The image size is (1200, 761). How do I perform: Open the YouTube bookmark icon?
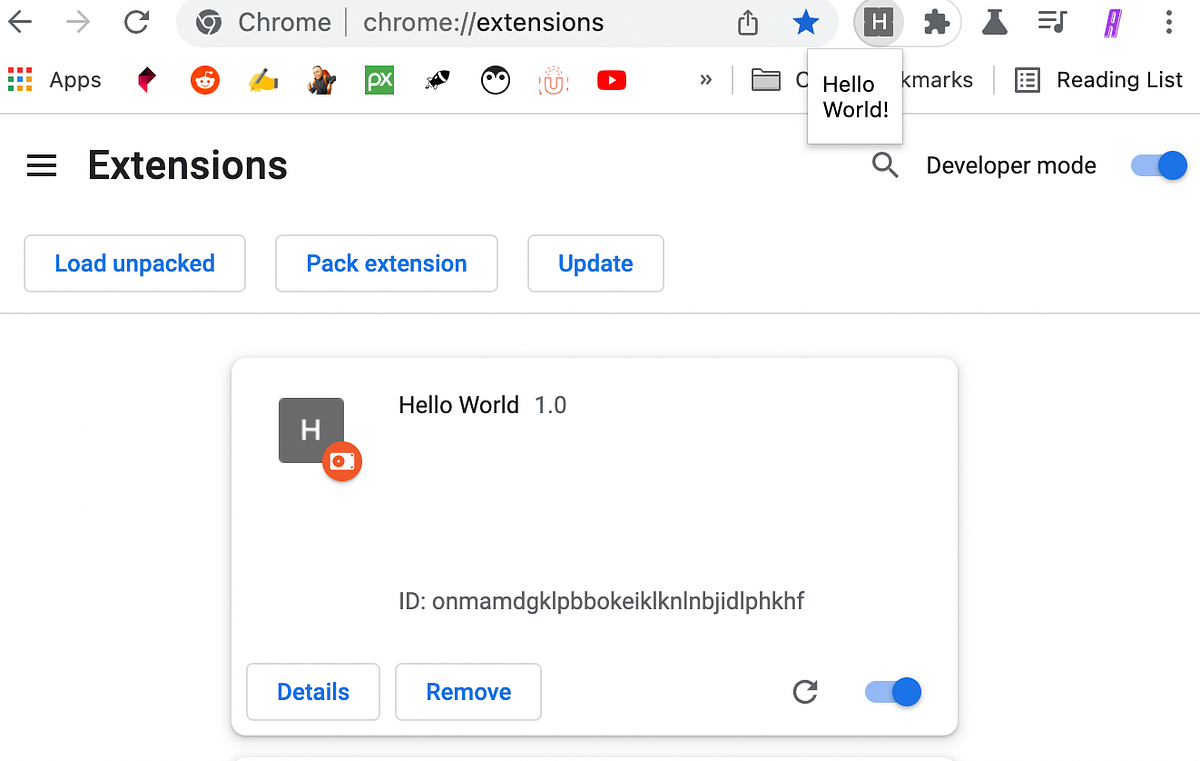(611, 80)
